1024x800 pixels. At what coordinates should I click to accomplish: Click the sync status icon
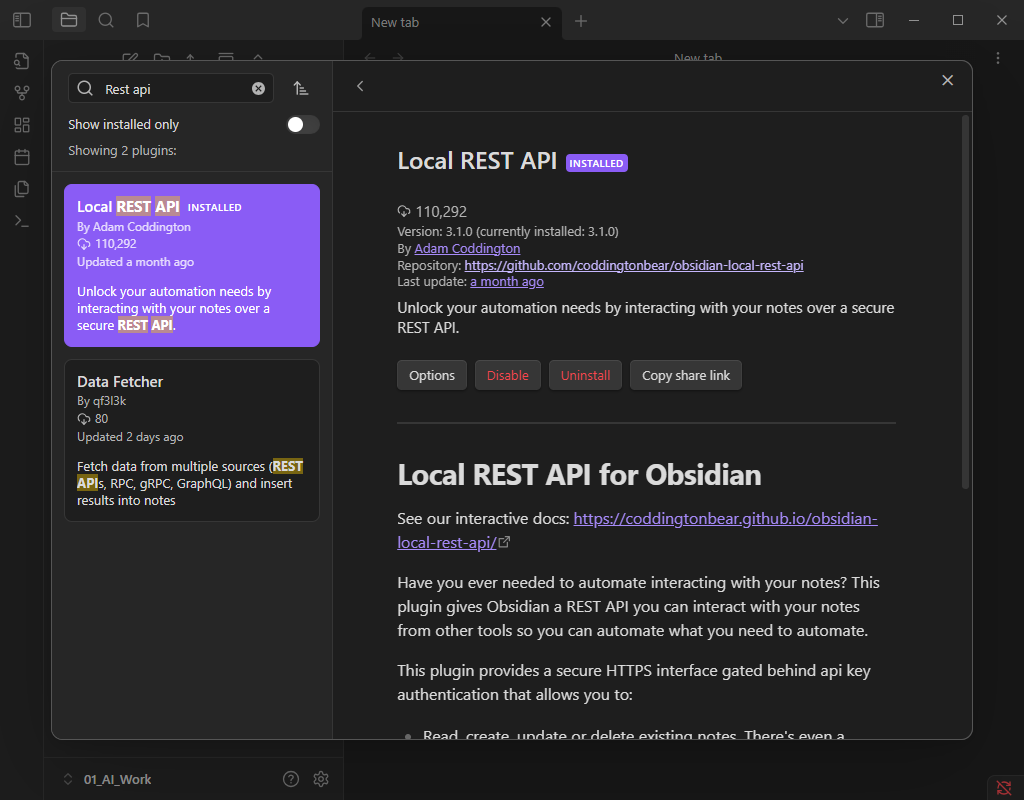pyautogui.click(x=1004, y=788)
